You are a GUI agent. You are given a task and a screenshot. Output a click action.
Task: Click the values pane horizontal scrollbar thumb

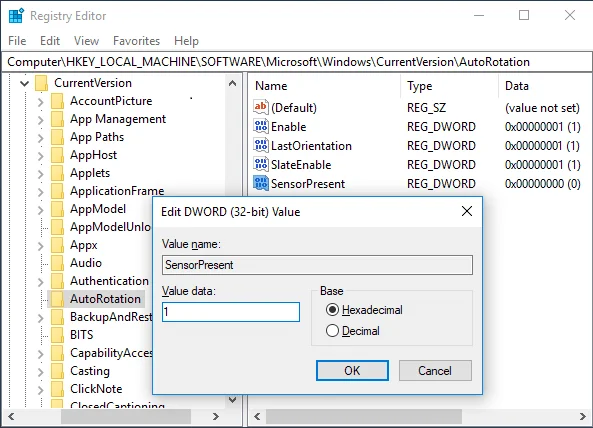click(x=363, y=416)
